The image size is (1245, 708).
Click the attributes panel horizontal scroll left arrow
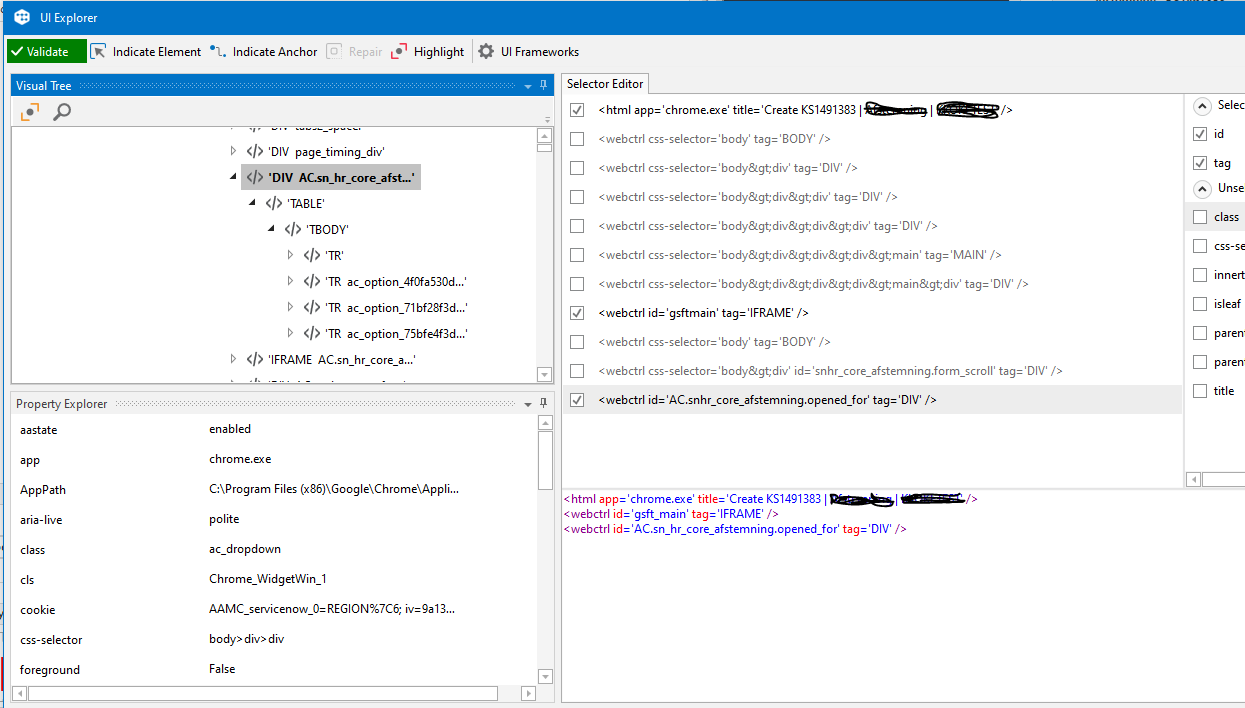1193,480
